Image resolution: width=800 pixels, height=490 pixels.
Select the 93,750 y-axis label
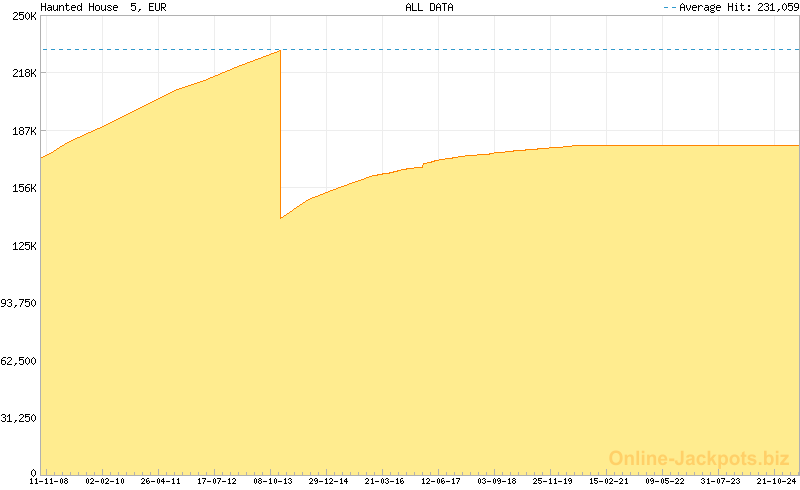click(x=19, y=303)
